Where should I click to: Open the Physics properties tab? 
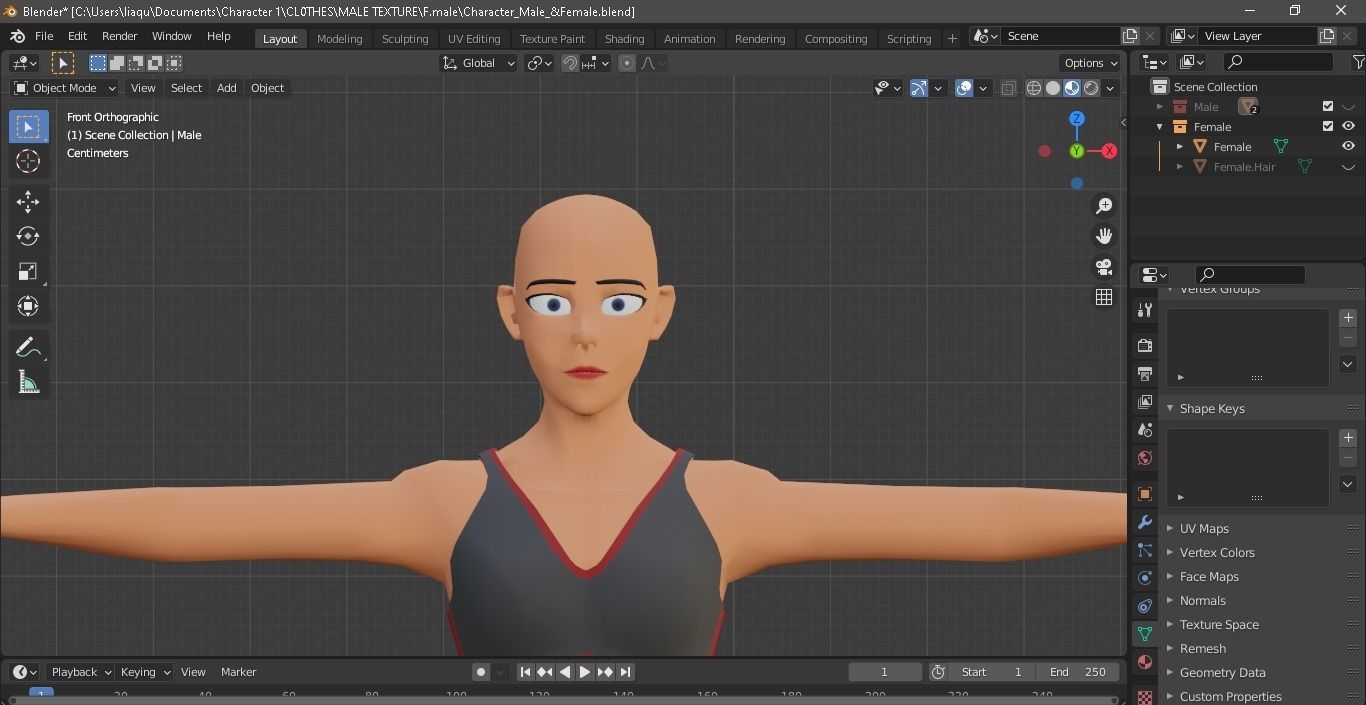click(1145, 578)
